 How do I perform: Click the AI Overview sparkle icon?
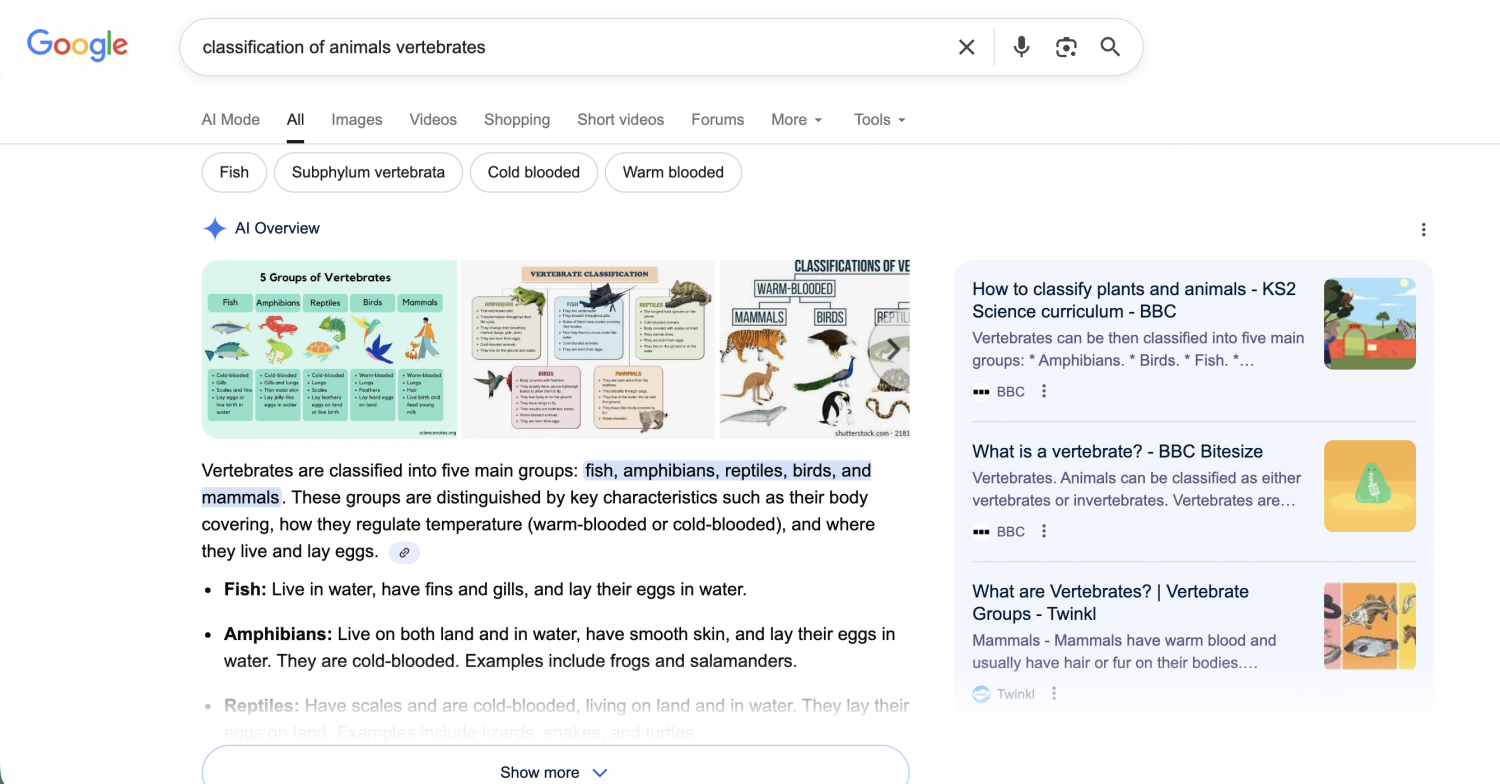[214, 228]
